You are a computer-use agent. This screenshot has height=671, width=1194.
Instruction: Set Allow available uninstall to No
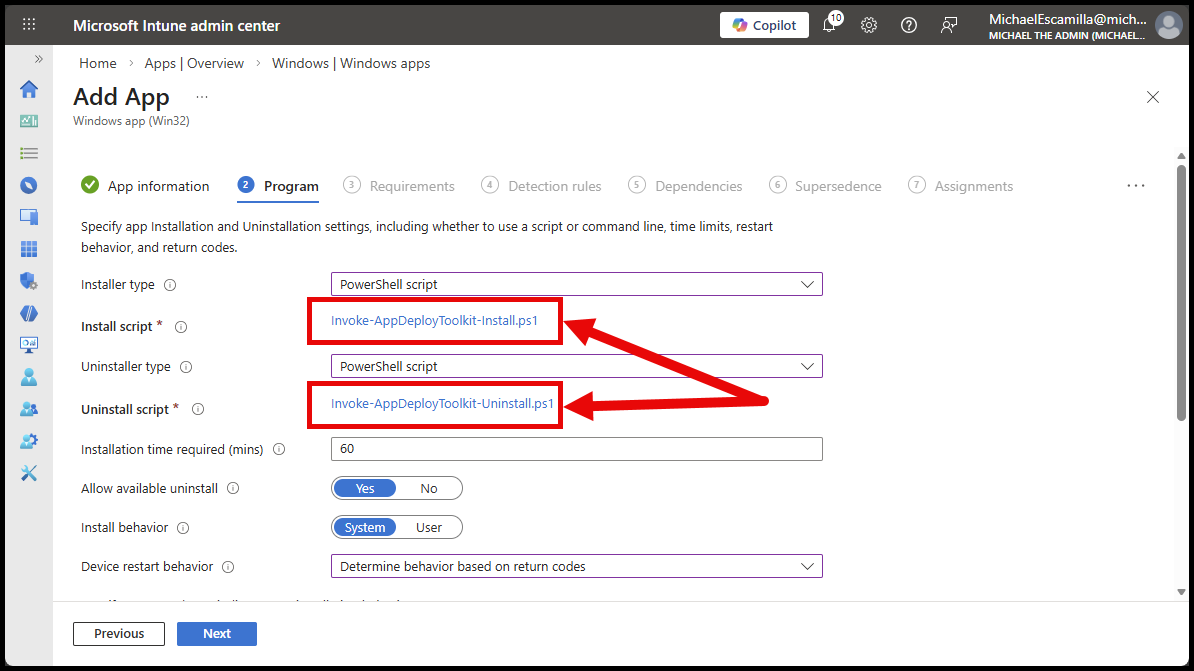429,488
